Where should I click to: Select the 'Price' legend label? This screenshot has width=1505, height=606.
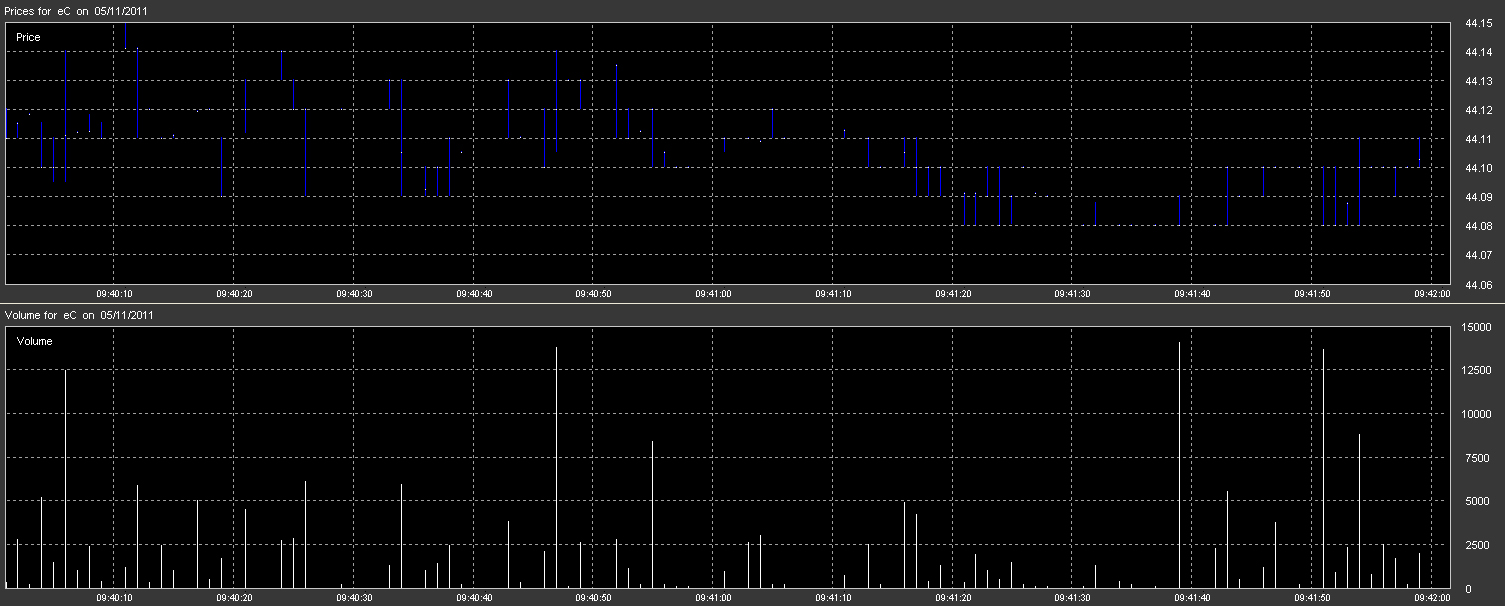pyautogui.click(x=28, y=37)
